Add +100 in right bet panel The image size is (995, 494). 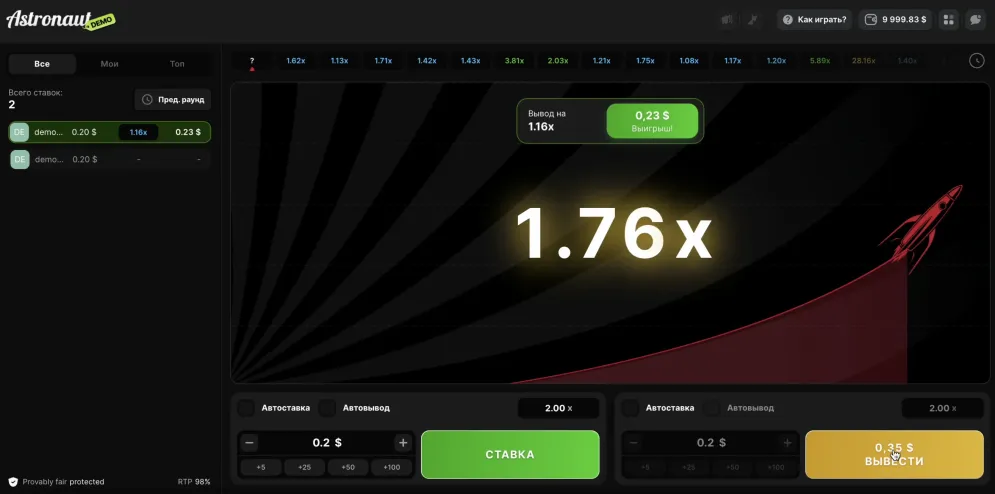pyautogui.click(x=775, y=467)
